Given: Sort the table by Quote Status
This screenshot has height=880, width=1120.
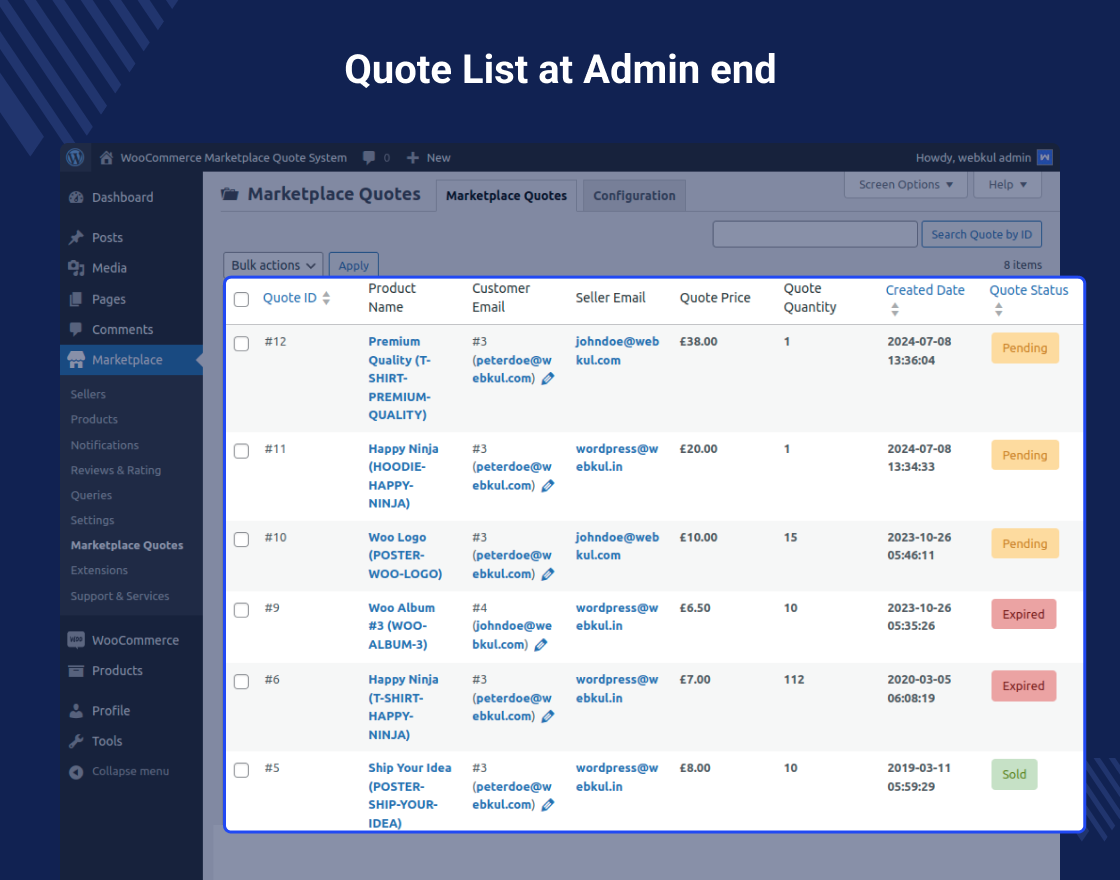Looking at the screenshot, I should (x=1029, y=298).
